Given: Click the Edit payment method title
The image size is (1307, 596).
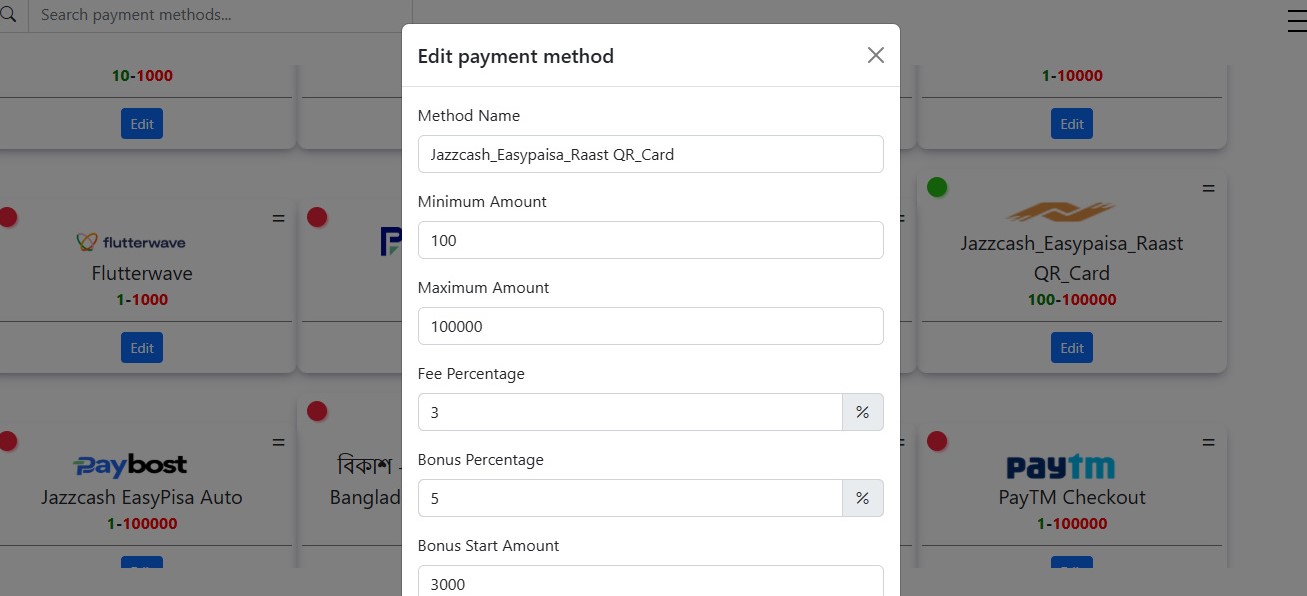Looking at the screenshot, I should coord(515,56).
